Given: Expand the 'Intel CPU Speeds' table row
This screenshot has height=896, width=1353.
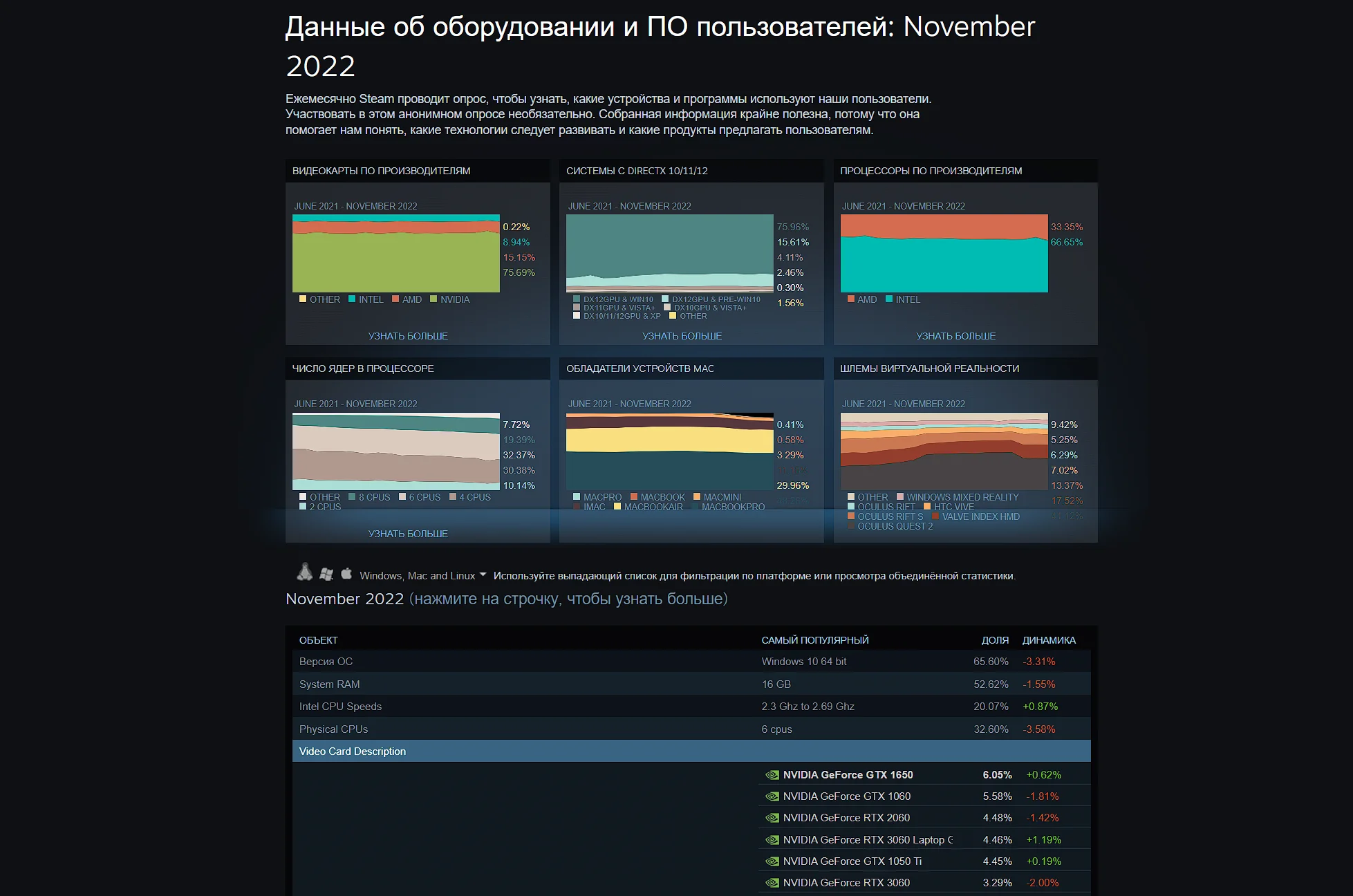Looking at the screenshot, I should pos(691,707).
